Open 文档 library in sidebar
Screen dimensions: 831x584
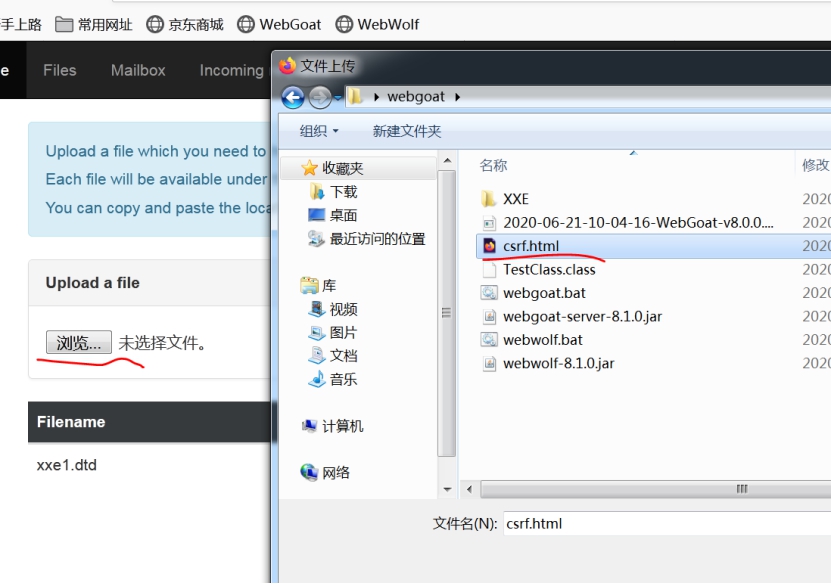click(x=333, y=356)
